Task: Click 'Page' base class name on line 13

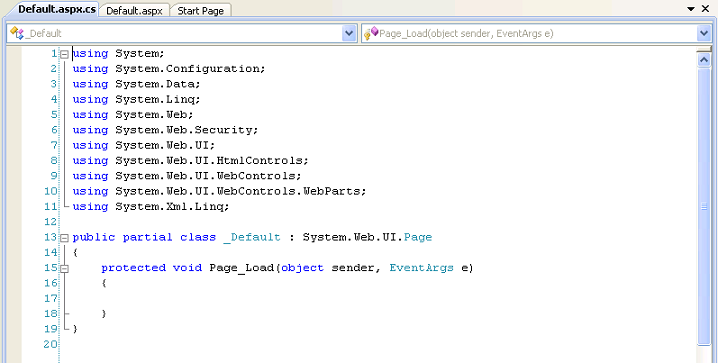Action: coord(418,237)
